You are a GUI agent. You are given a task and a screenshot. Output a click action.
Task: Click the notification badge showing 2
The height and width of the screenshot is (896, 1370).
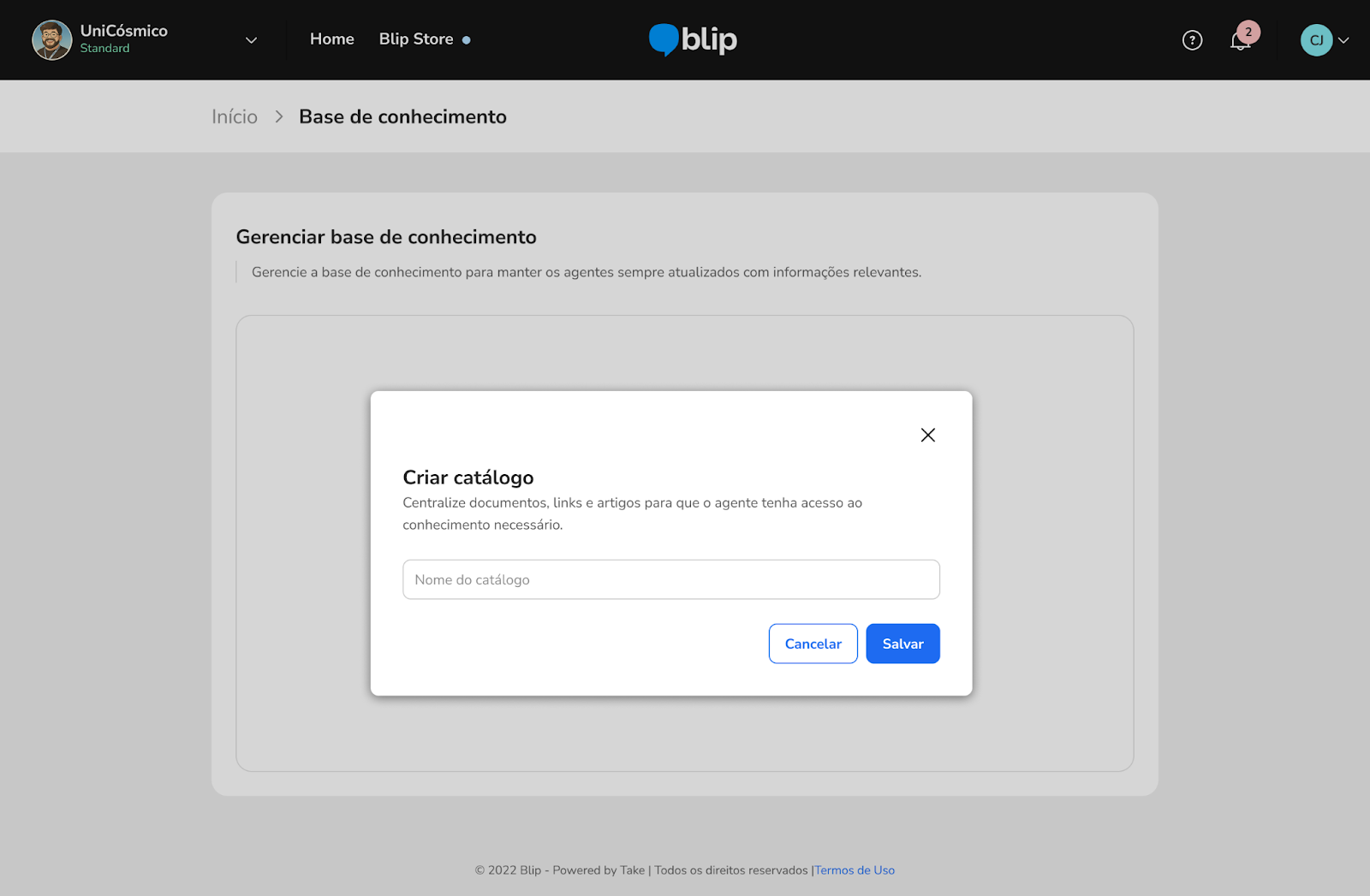(1248, 32)
